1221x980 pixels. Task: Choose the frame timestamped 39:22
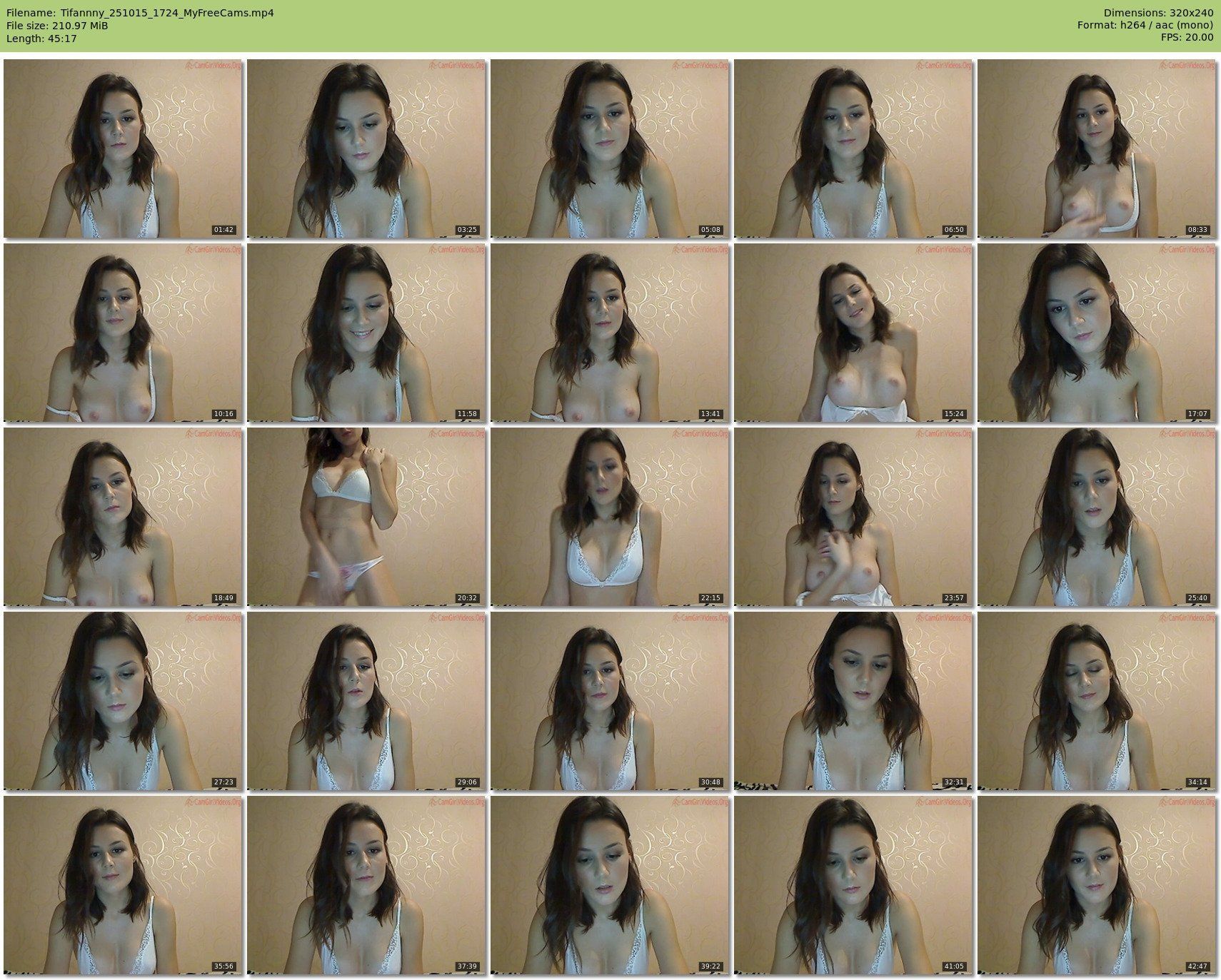(x=610, y=885)
